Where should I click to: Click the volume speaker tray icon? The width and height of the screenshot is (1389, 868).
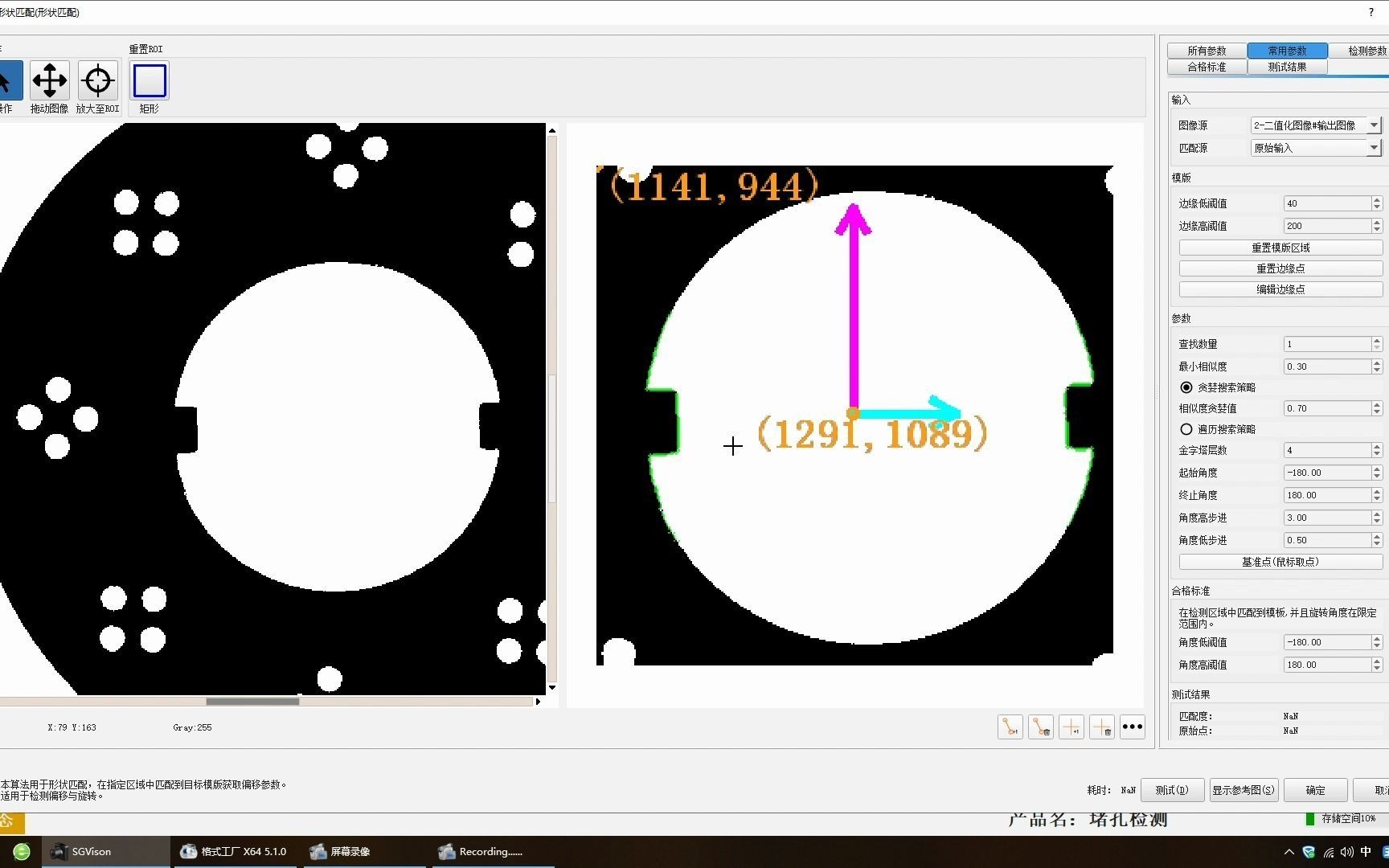[x=1347, y=852]
